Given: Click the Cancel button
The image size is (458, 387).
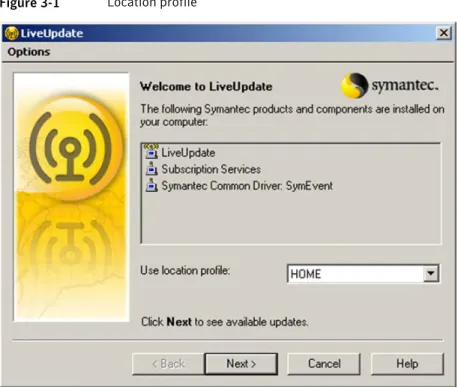Looking at the screenshot, I should tap(324, 364).
